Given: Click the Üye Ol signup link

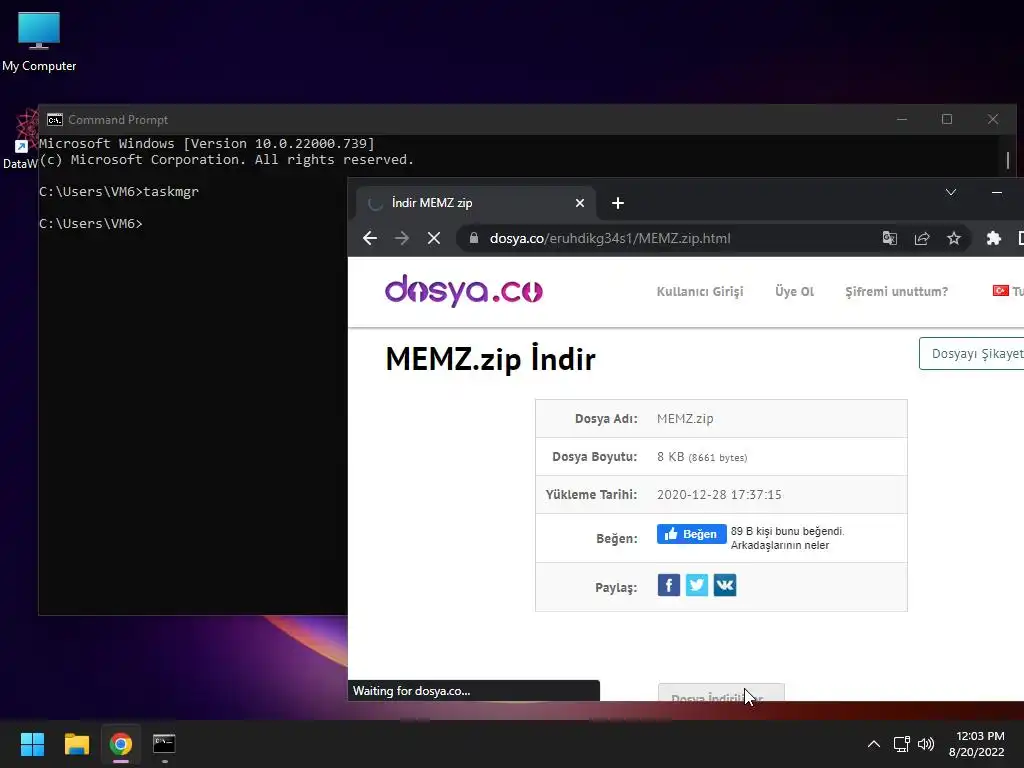Looking at the screenshot, I should (x=794, y=291).
